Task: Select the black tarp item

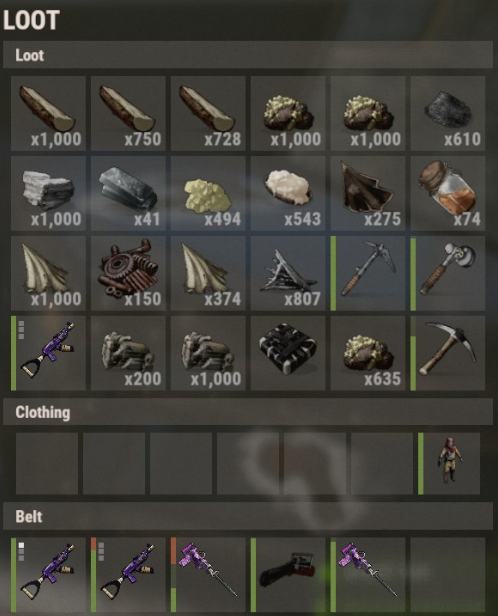Action: tap(288, 353)
